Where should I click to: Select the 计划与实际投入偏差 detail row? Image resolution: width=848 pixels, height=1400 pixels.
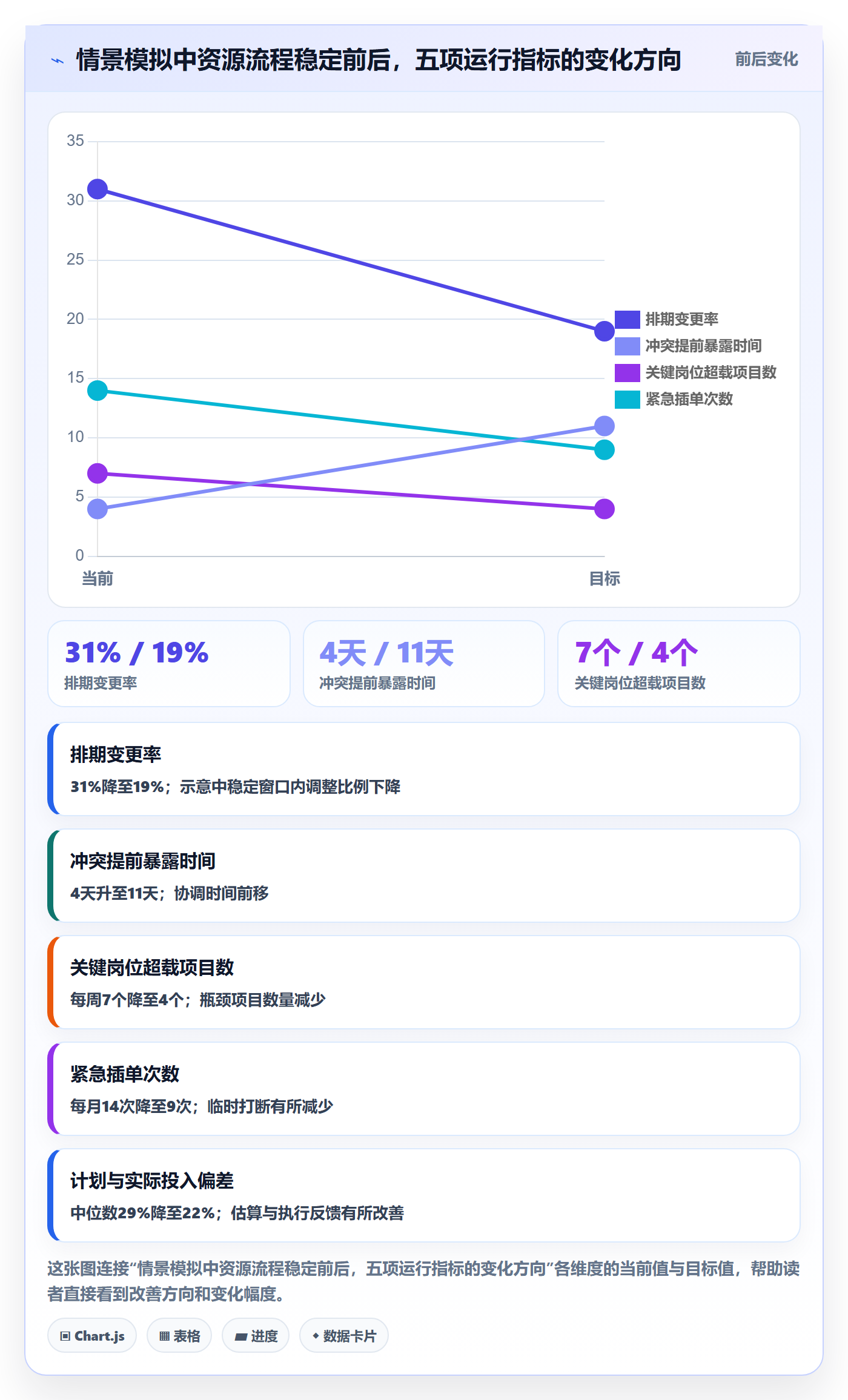point(424,1195)
